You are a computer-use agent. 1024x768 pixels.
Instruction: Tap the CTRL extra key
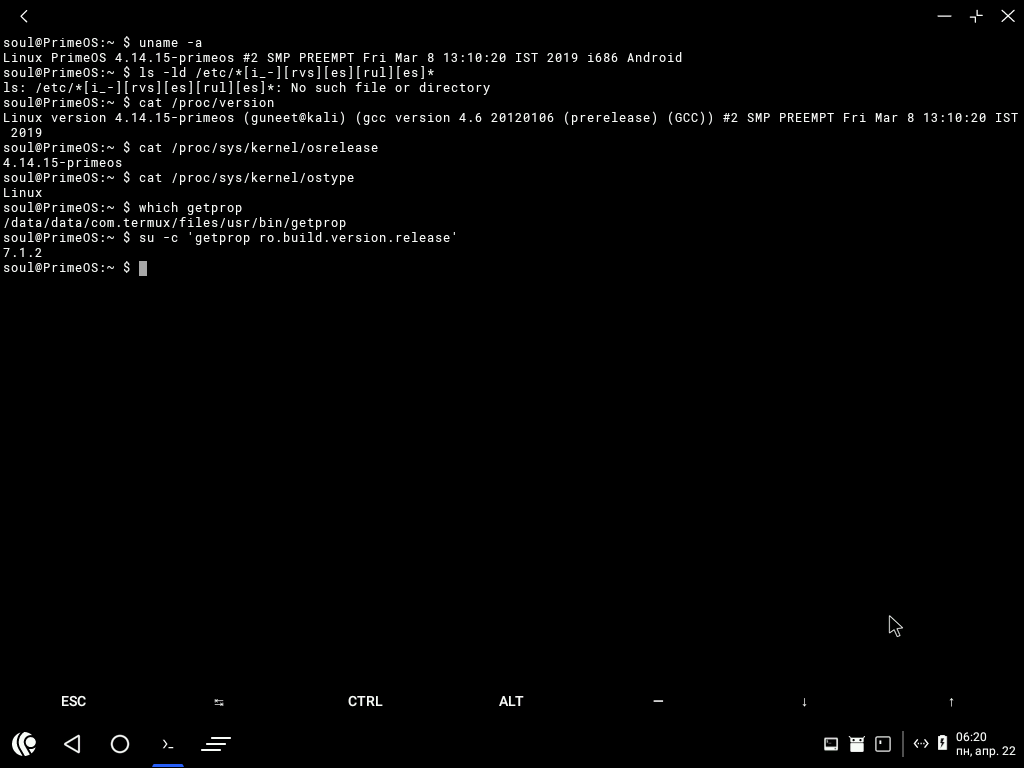tap(365, 701)
